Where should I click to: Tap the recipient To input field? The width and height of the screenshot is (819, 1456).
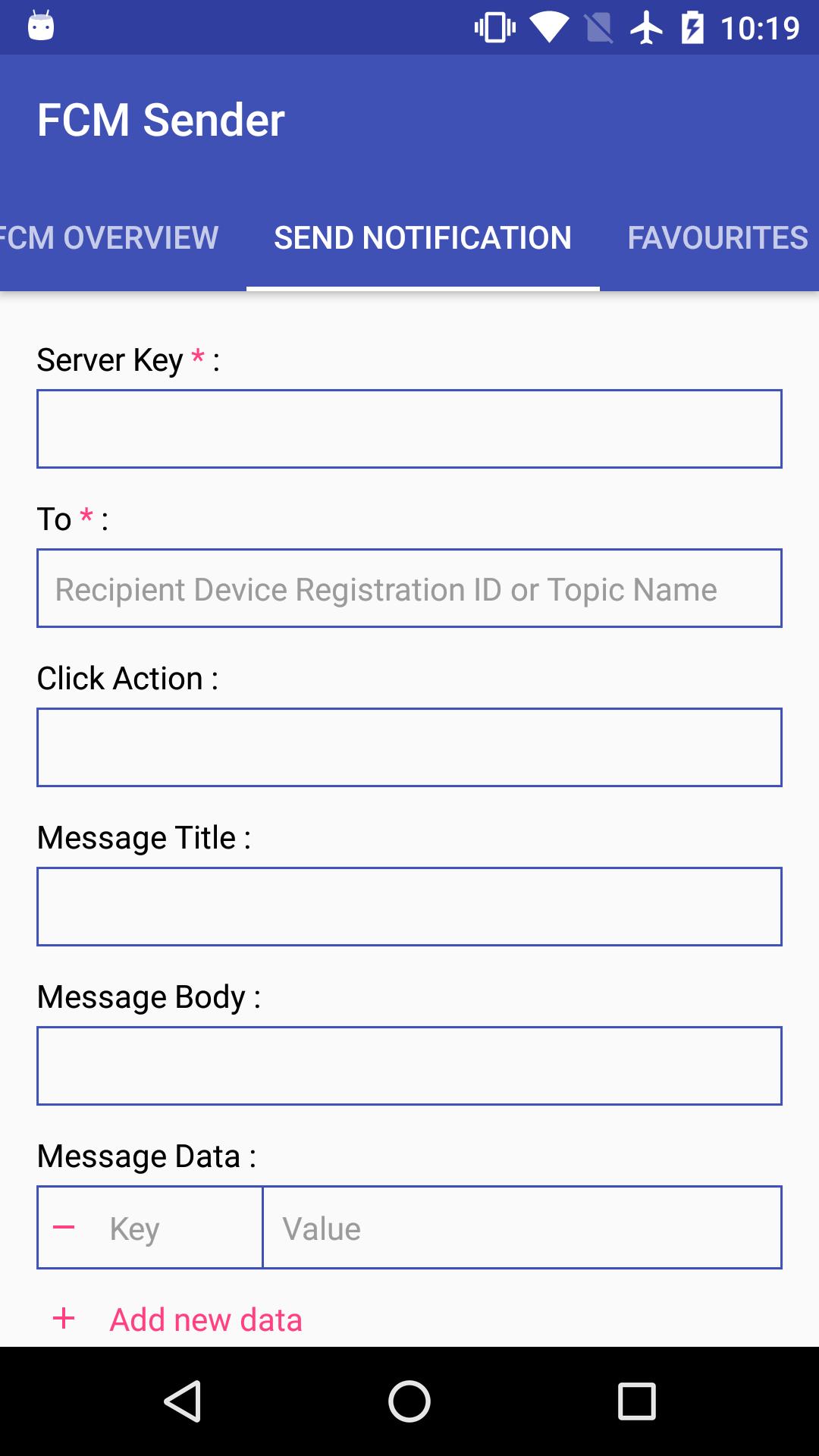[x=409, y=588]
